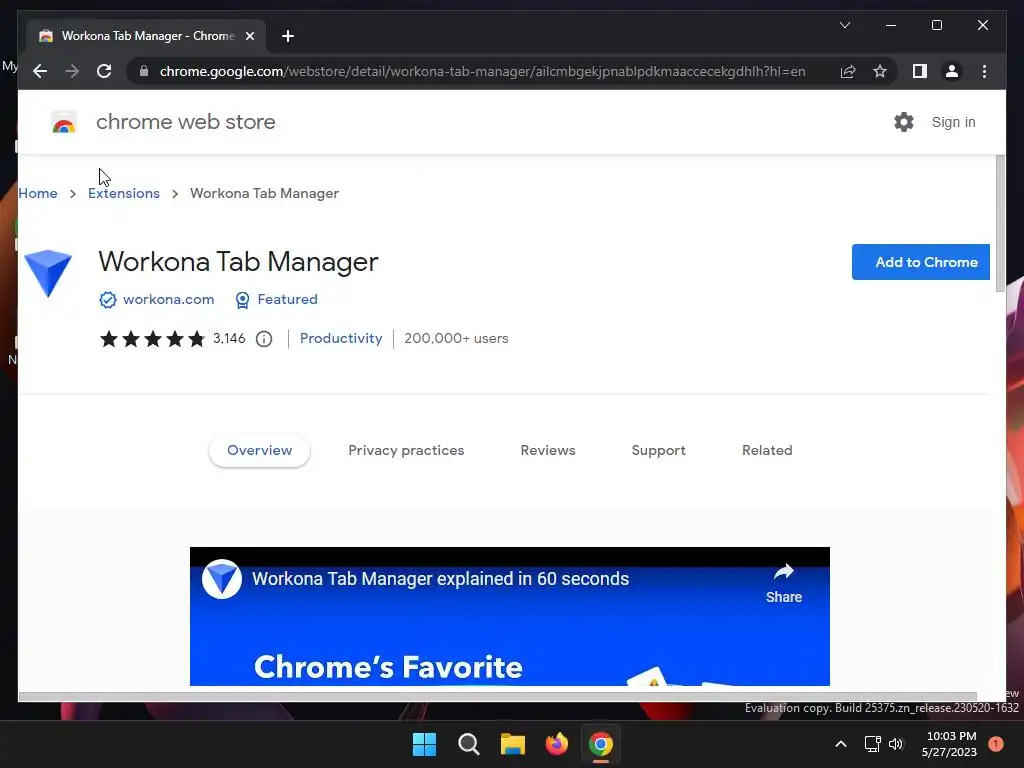The width and height of the screenshot is (1024, 768).
Task: Open the taskbar clock and date
Action: click(950, 744)
